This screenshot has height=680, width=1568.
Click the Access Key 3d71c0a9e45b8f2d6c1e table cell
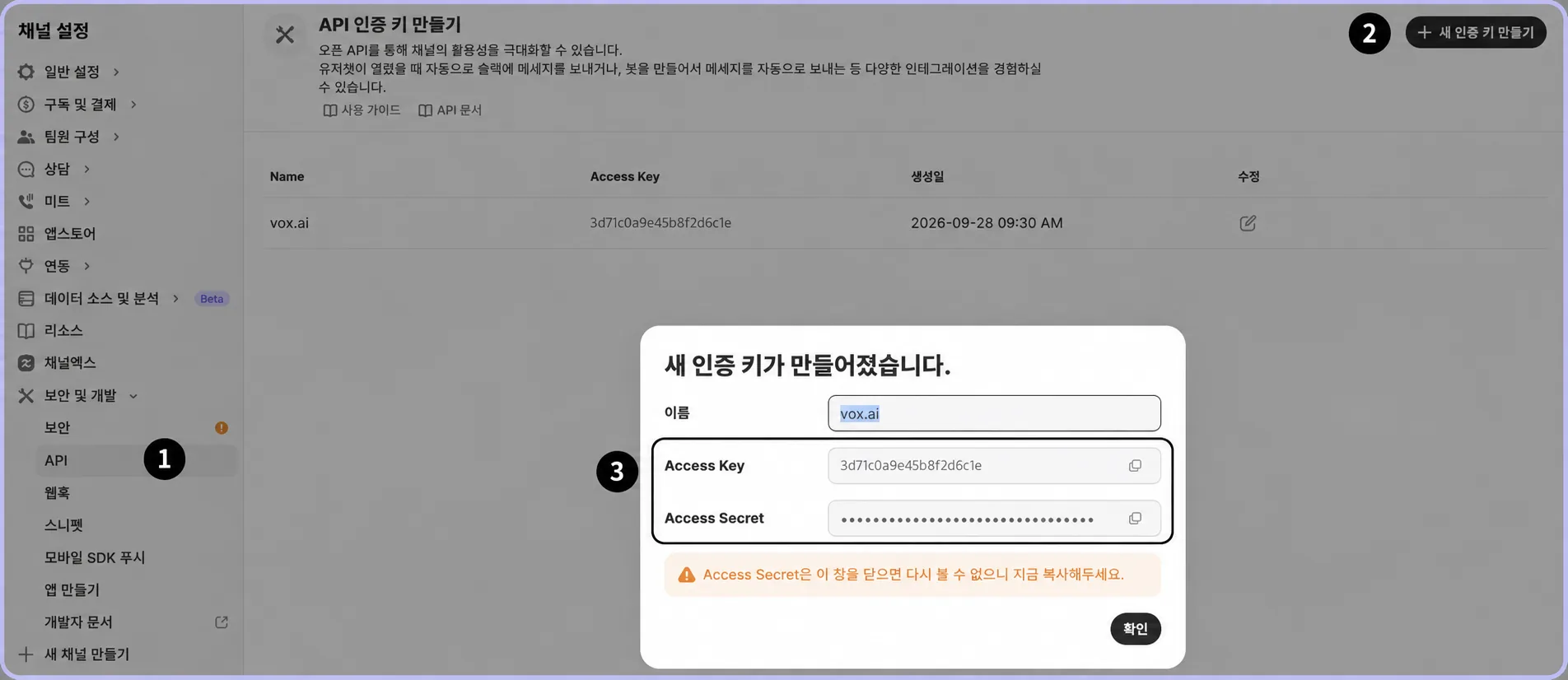(660, 223)
